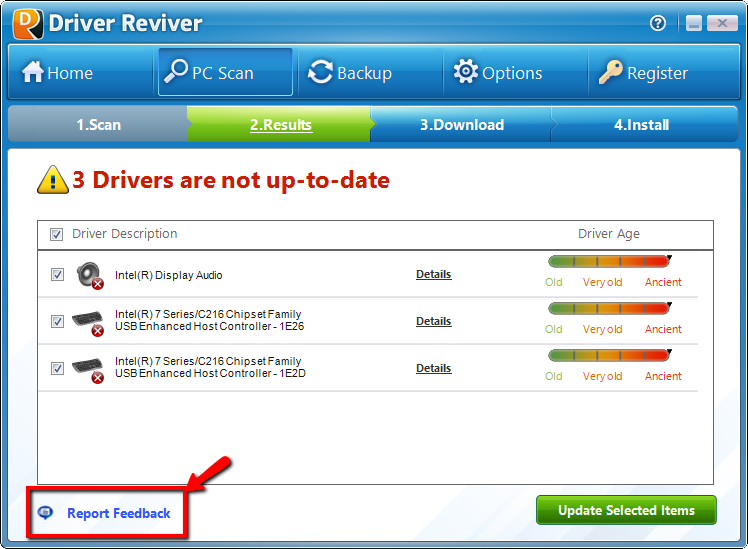
Task: Click the Driver Age column header
Action: coord(608,234)
